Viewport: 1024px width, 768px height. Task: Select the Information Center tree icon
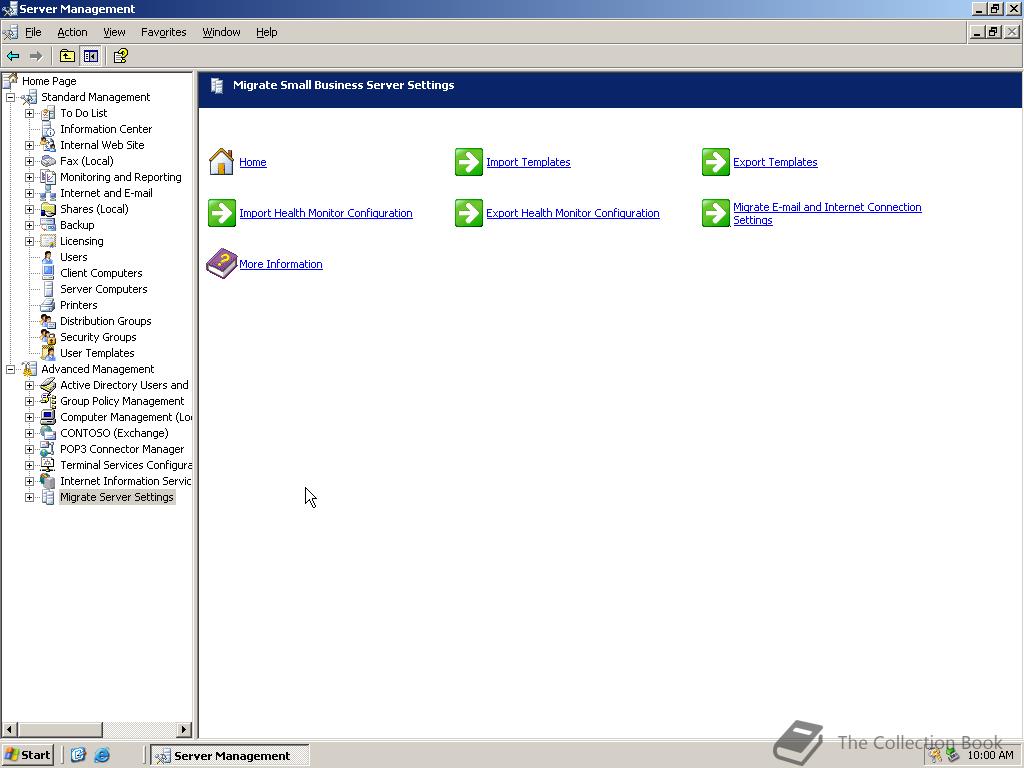click(48, 129)
